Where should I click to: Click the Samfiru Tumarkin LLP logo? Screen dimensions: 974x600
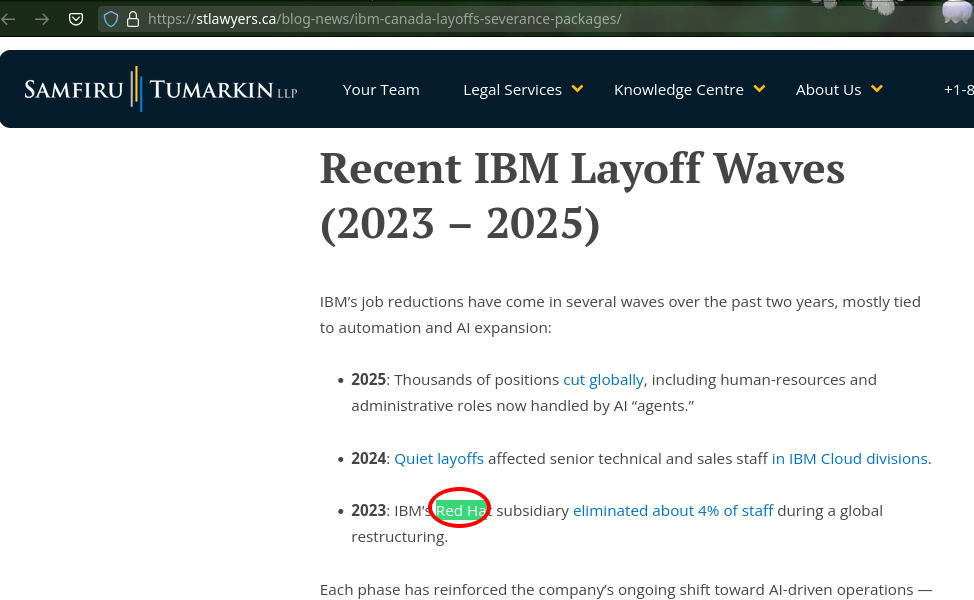(x=160, y=90)
